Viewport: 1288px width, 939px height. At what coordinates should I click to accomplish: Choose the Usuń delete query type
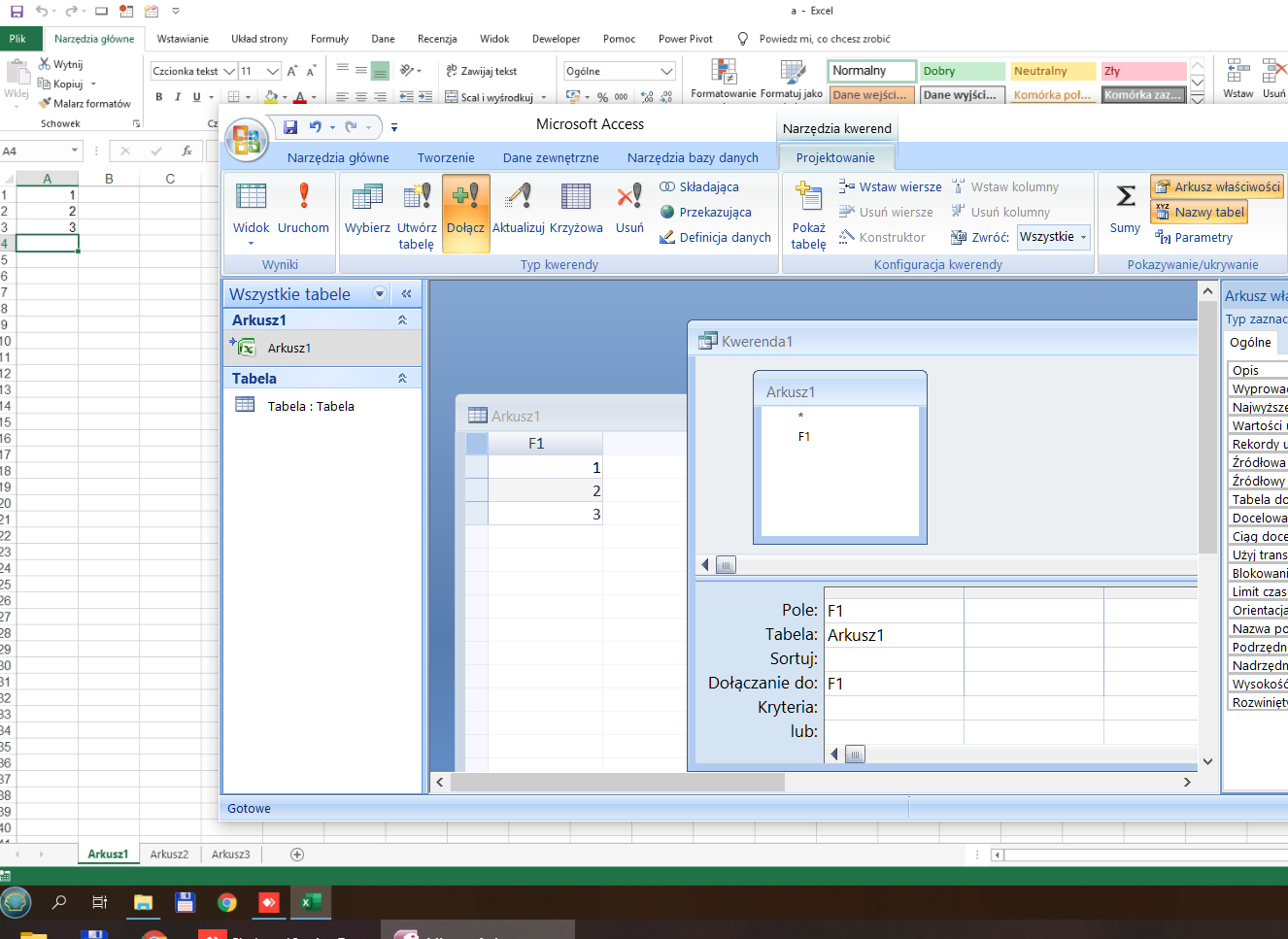pos(629,208)
